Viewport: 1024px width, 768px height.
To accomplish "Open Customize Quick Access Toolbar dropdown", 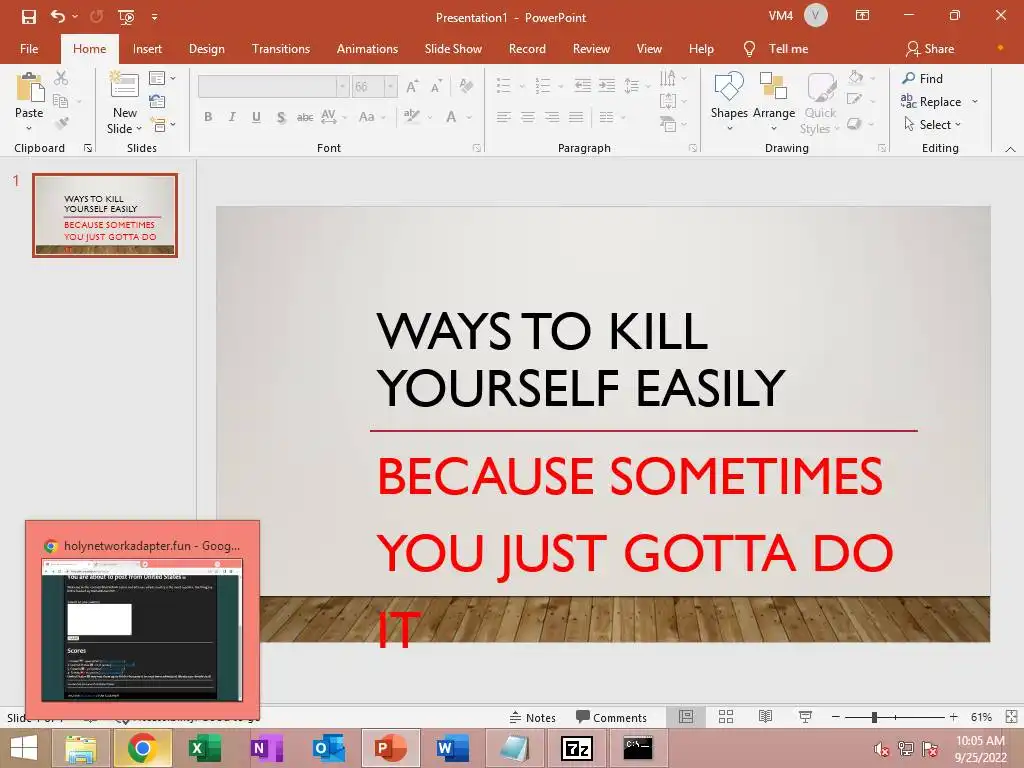I will [x=155, y=17].
